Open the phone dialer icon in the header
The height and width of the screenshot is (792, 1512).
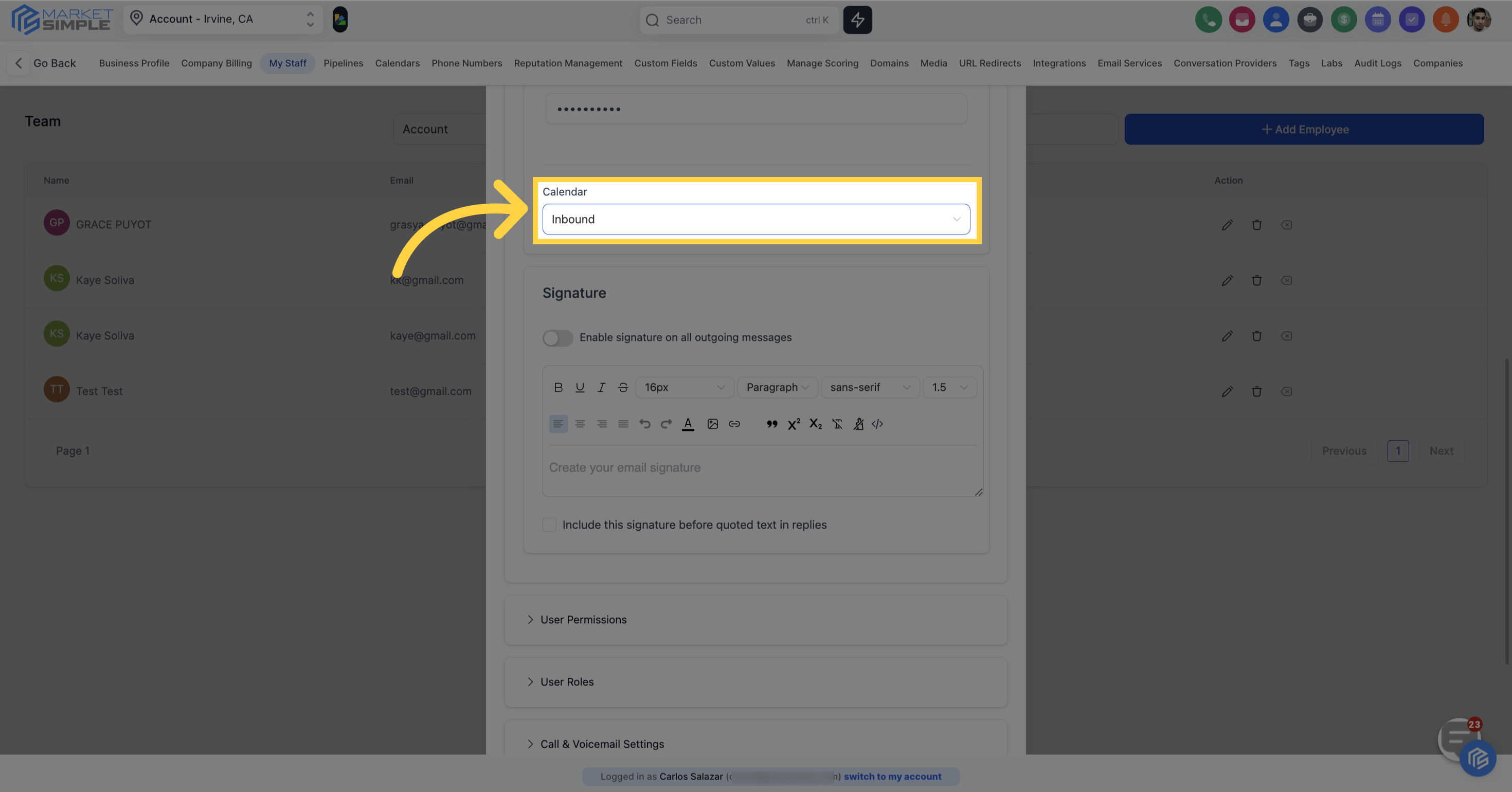1209,20
